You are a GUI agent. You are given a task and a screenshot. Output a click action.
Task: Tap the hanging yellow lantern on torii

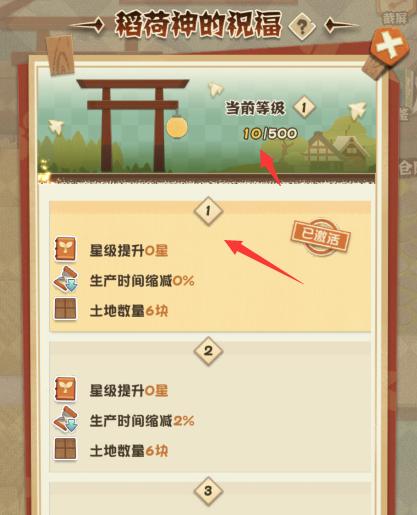click(x=177, y=128)
